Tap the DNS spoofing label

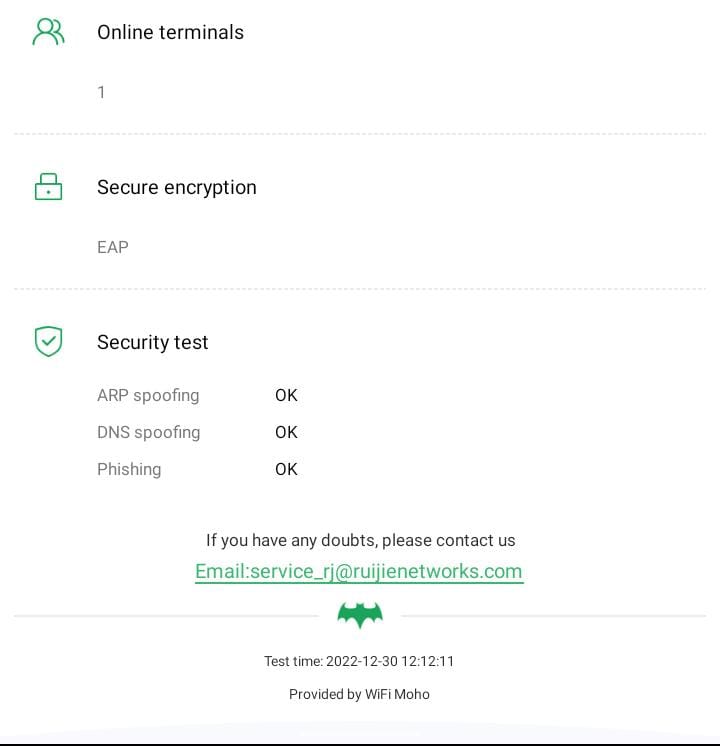[148, 432]
